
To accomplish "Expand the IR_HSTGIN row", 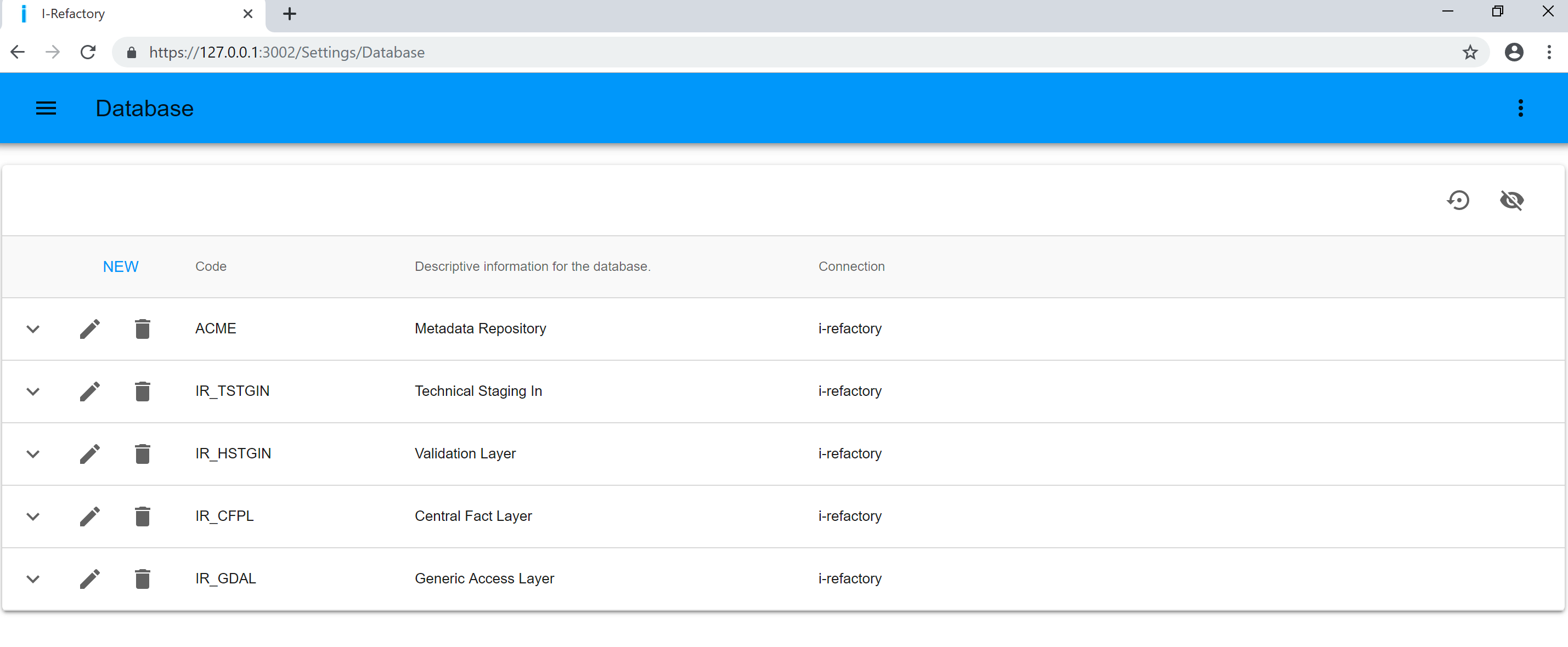I will coord(33,454).
